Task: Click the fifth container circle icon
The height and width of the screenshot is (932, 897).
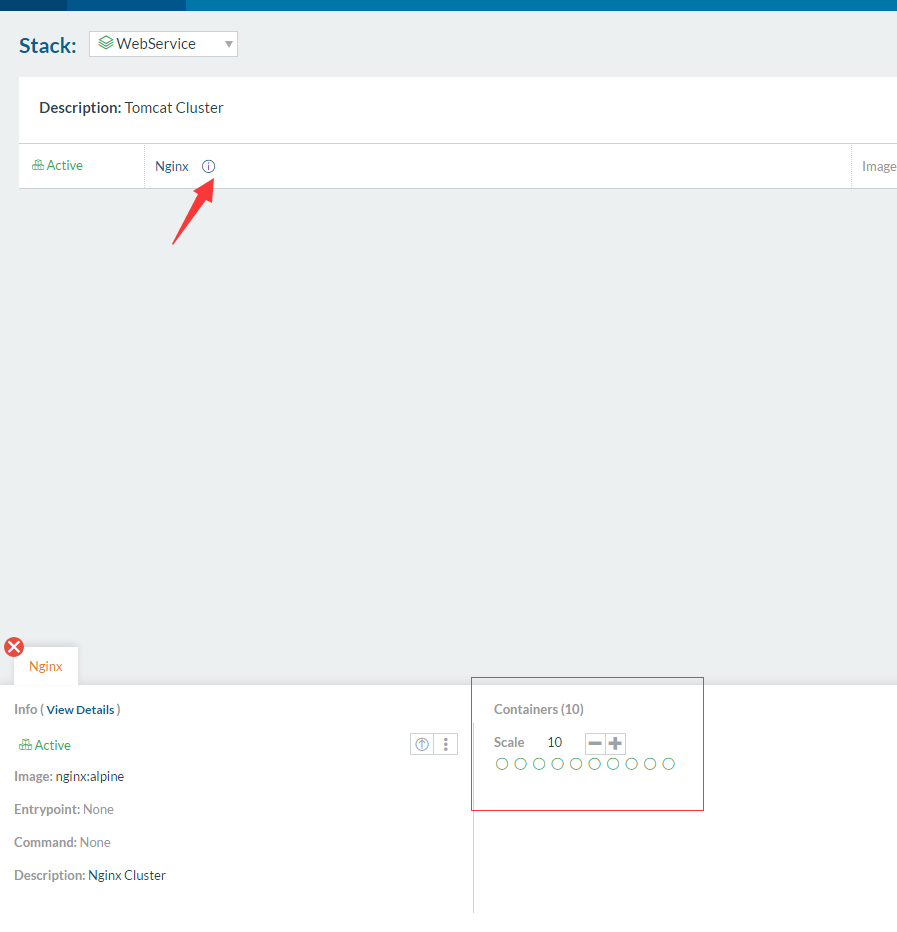Action: 576,764
